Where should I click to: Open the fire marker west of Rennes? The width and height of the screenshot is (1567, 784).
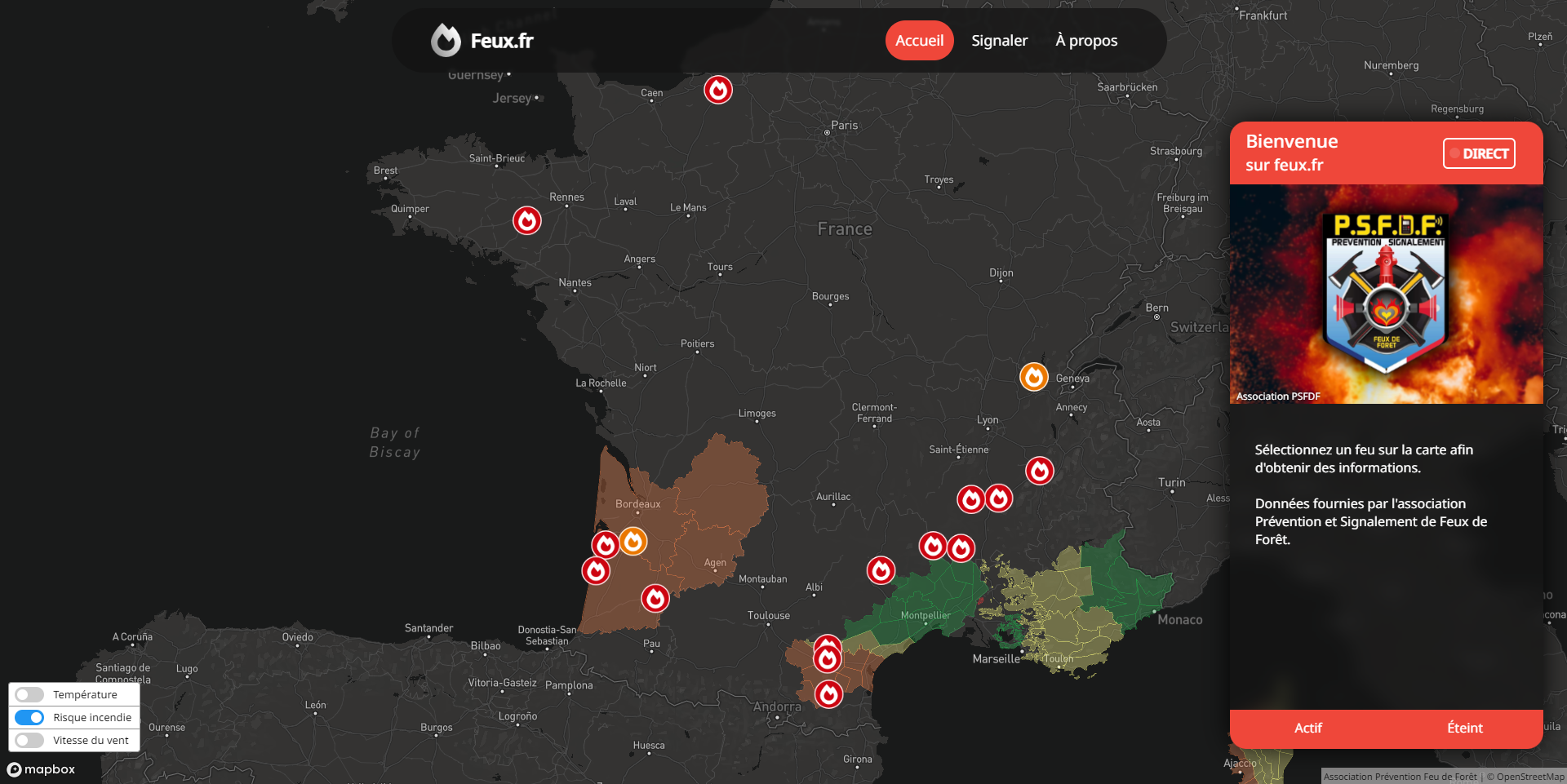pos(527,220)
